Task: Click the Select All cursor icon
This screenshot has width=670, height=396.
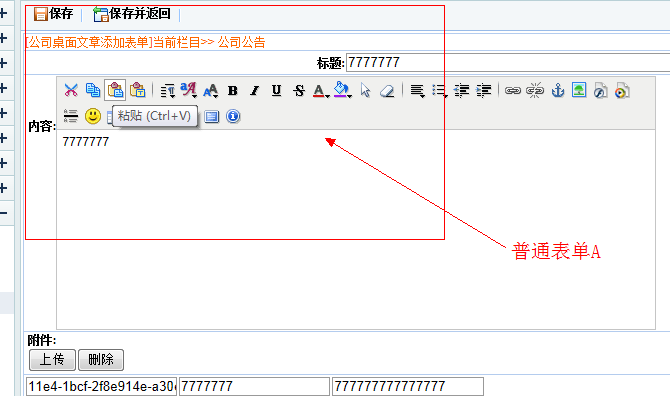Action: click(x=365, y=90)
